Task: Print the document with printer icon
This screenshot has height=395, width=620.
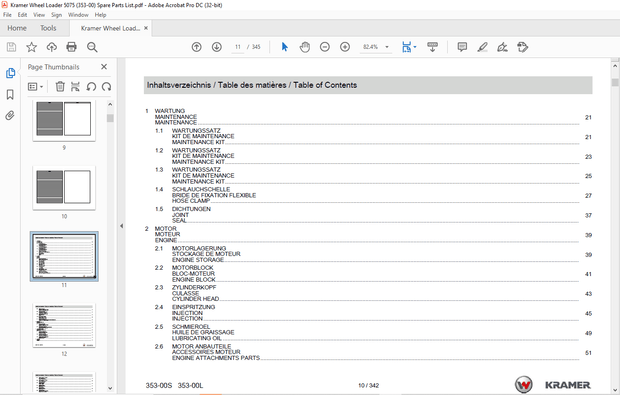Action: (72, 47)
